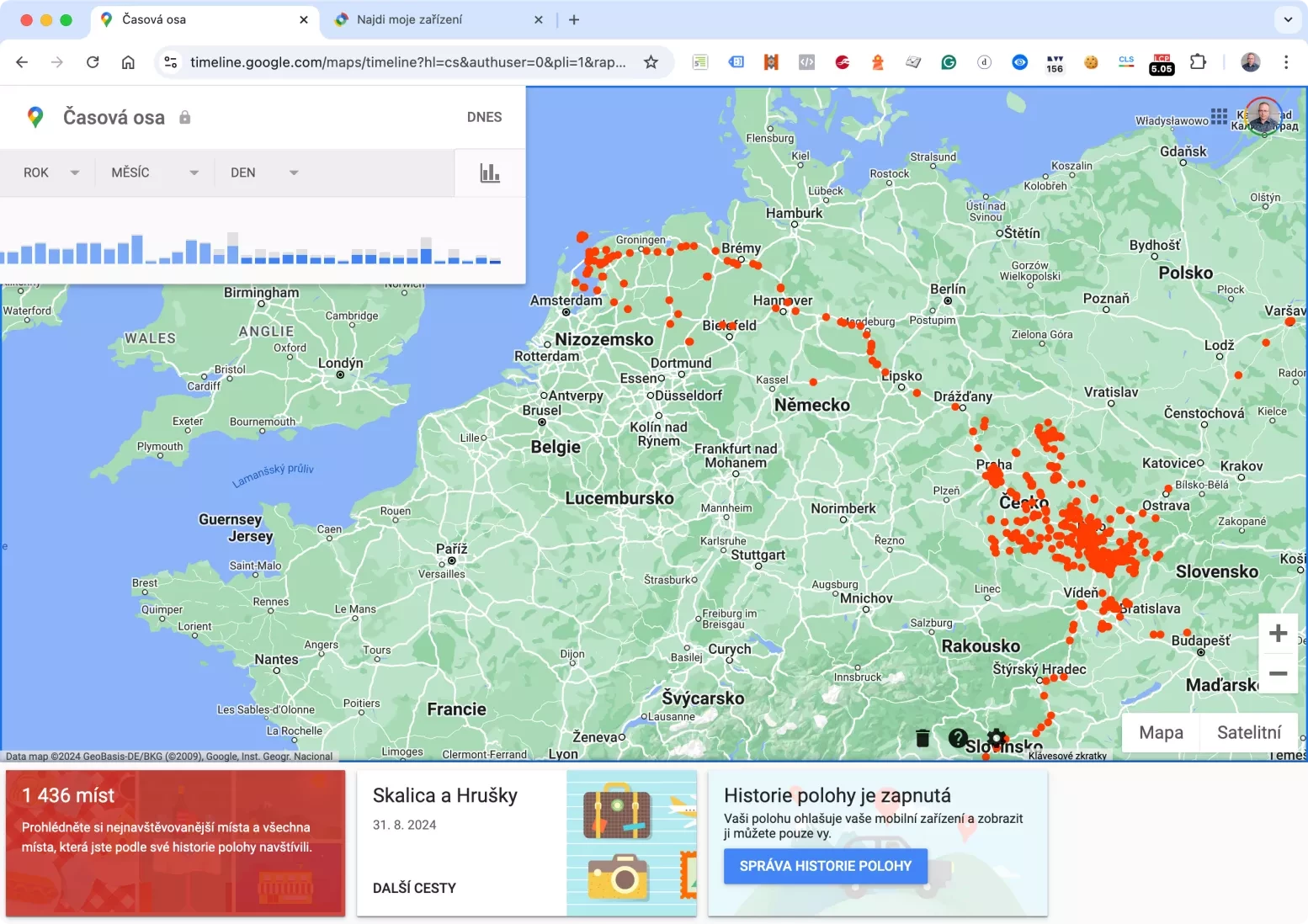This screenshot has height=924, width=1308.
Task: Open the Skalica a Hrušky trip card
Action: pyautogui.click(x=526, y=843)
